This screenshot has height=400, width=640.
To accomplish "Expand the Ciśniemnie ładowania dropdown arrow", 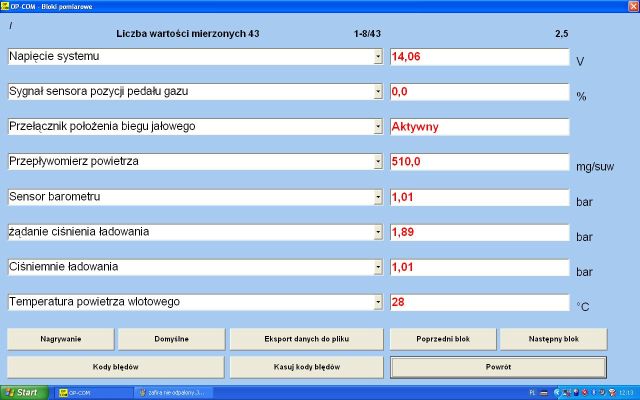I will pos(378,267).
